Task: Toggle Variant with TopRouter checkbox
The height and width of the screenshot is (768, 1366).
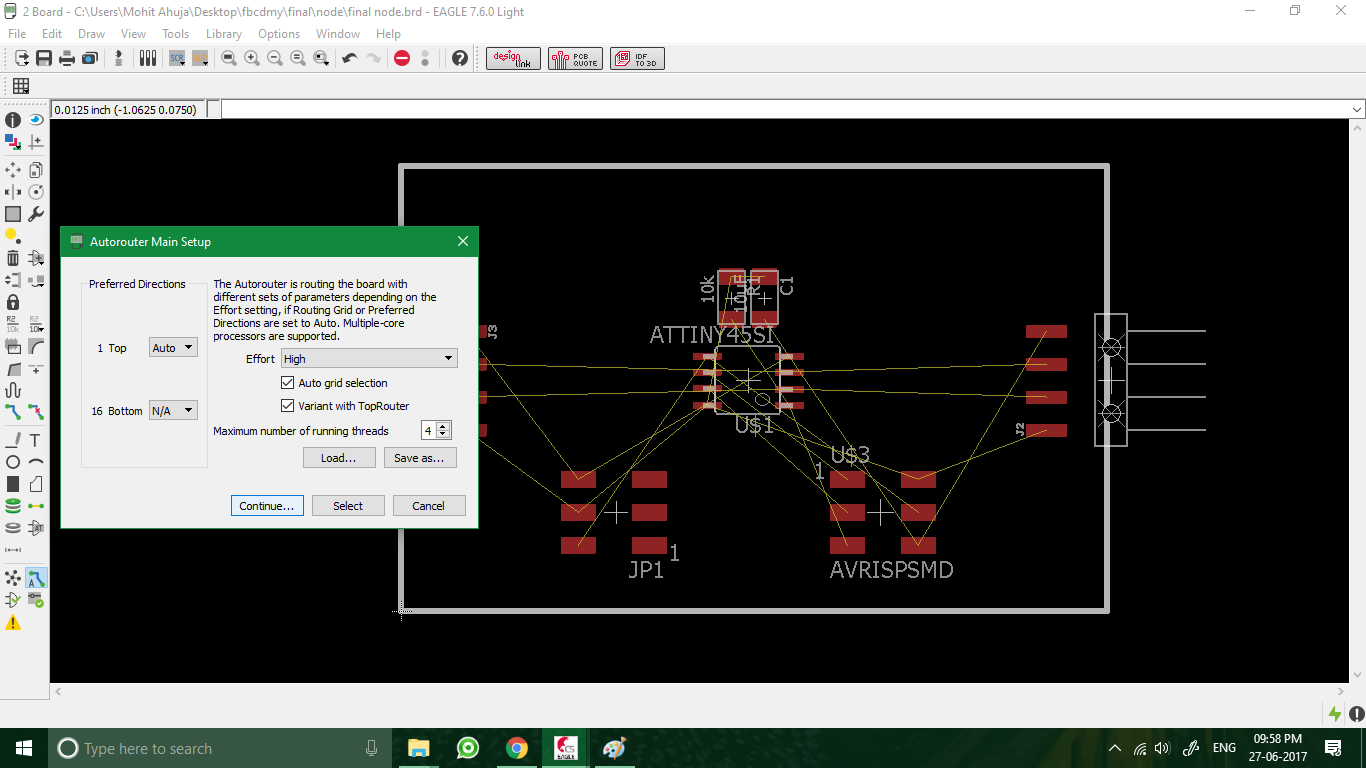Action: 288,406
